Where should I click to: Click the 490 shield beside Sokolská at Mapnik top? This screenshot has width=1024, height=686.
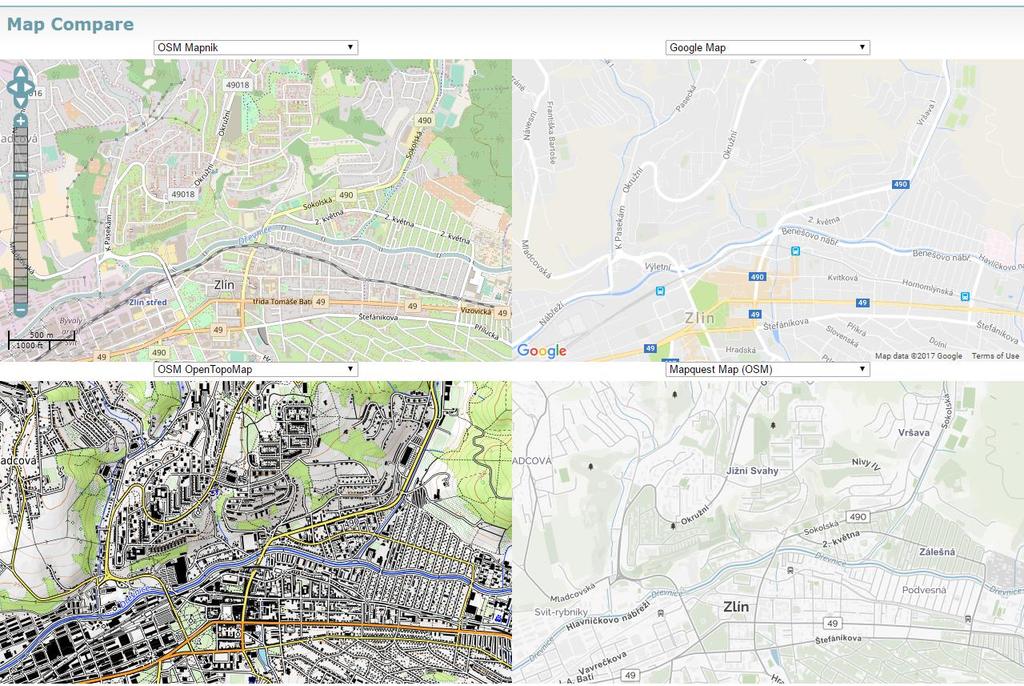point(424,120)
